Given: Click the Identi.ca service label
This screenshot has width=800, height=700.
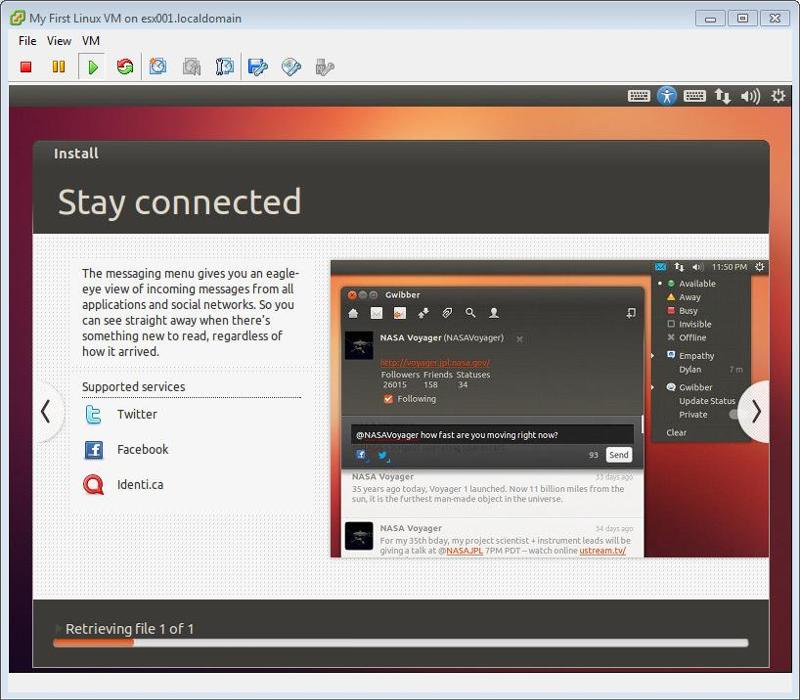Looking at the screenshot, I should coord(140,485).
